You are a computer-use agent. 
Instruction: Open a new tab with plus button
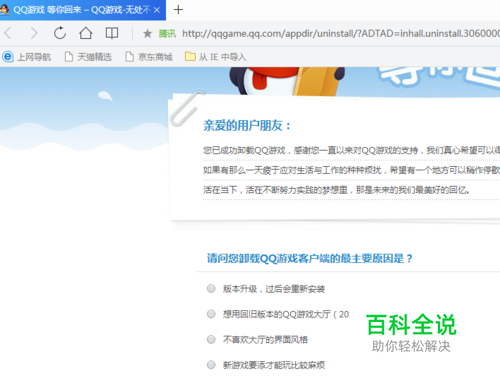point(178,10)
